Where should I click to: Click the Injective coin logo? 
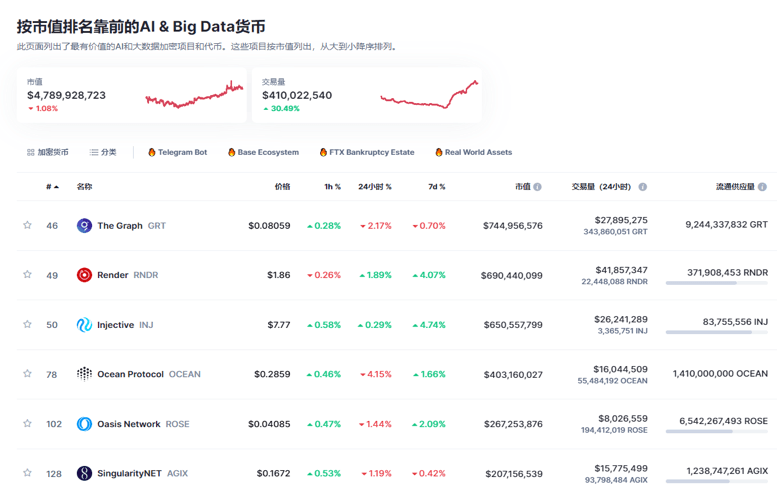pyautogui.click(x=84, y=325)
